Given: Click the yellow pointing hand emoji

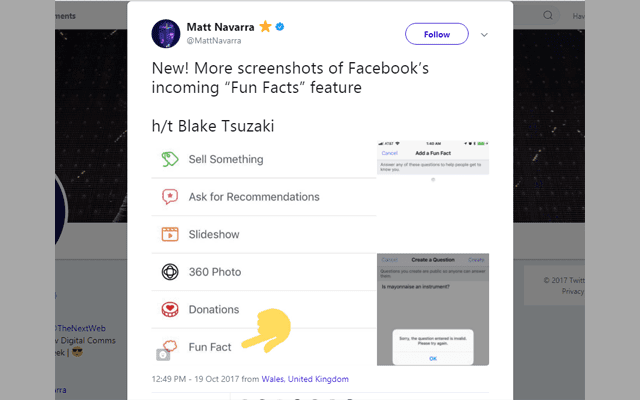Looking at the screenshot, I should pos(264,330).
